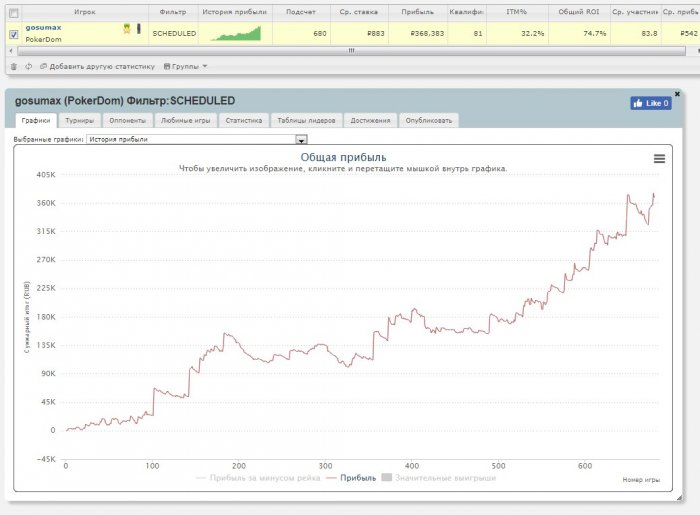Image resolution: width=700 pixels, height=515 pixels.
Task: Open the gosumax player name link
Action: click(44, 27)
